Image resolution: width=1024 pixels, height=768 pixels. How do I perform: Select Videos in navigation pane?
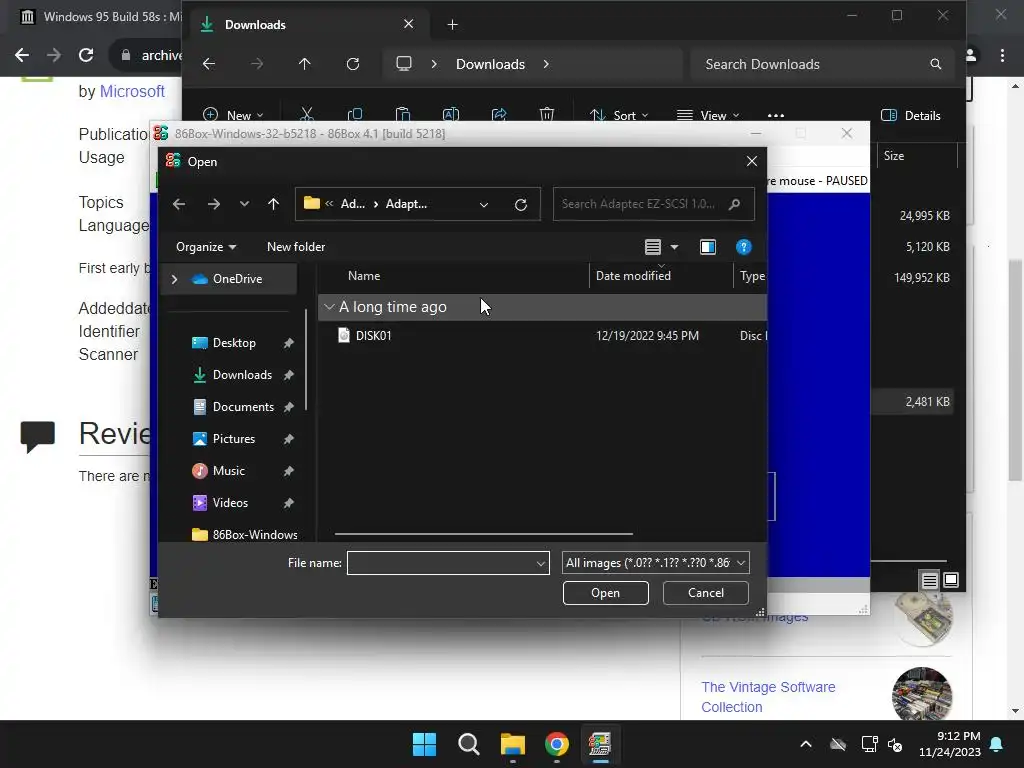click(230, 503)
